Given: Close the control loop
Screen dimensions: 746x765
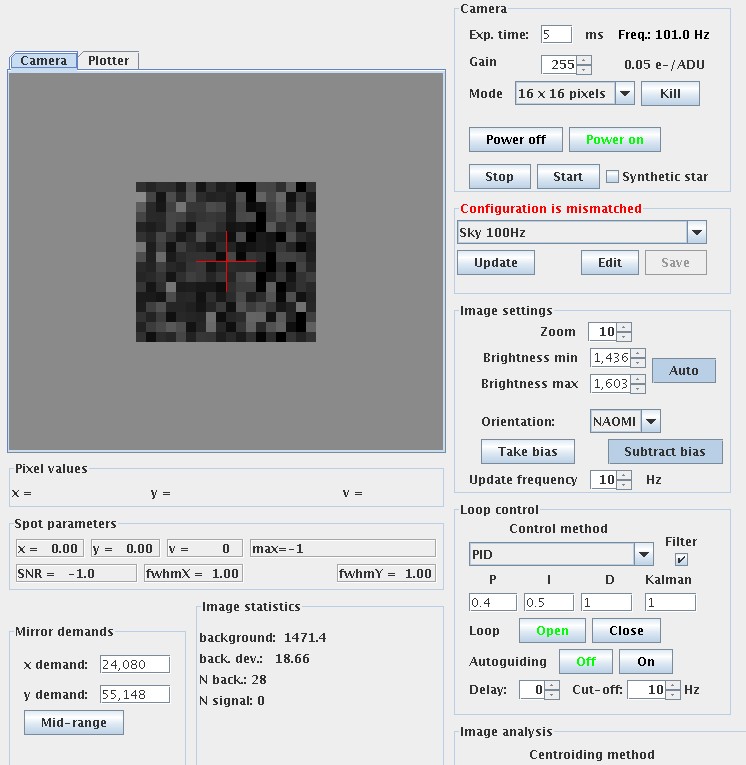Looking at the screenshot, I should click(626, 631).
